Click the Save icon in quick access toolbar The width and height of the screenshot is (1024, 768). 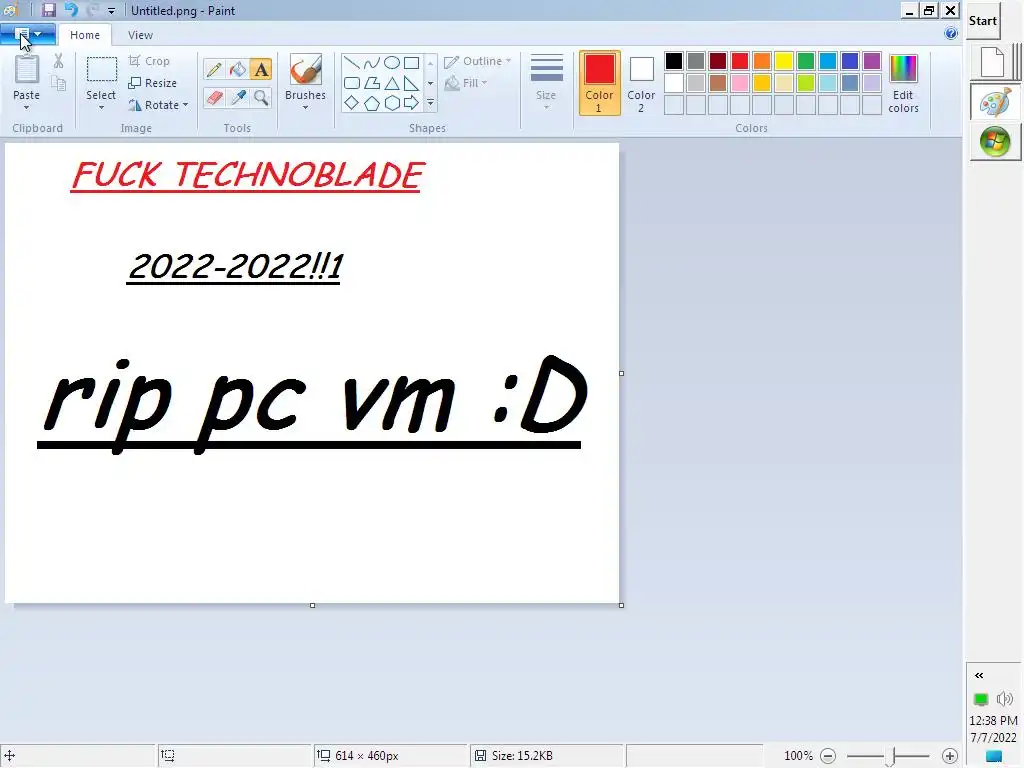coord(49,10)
